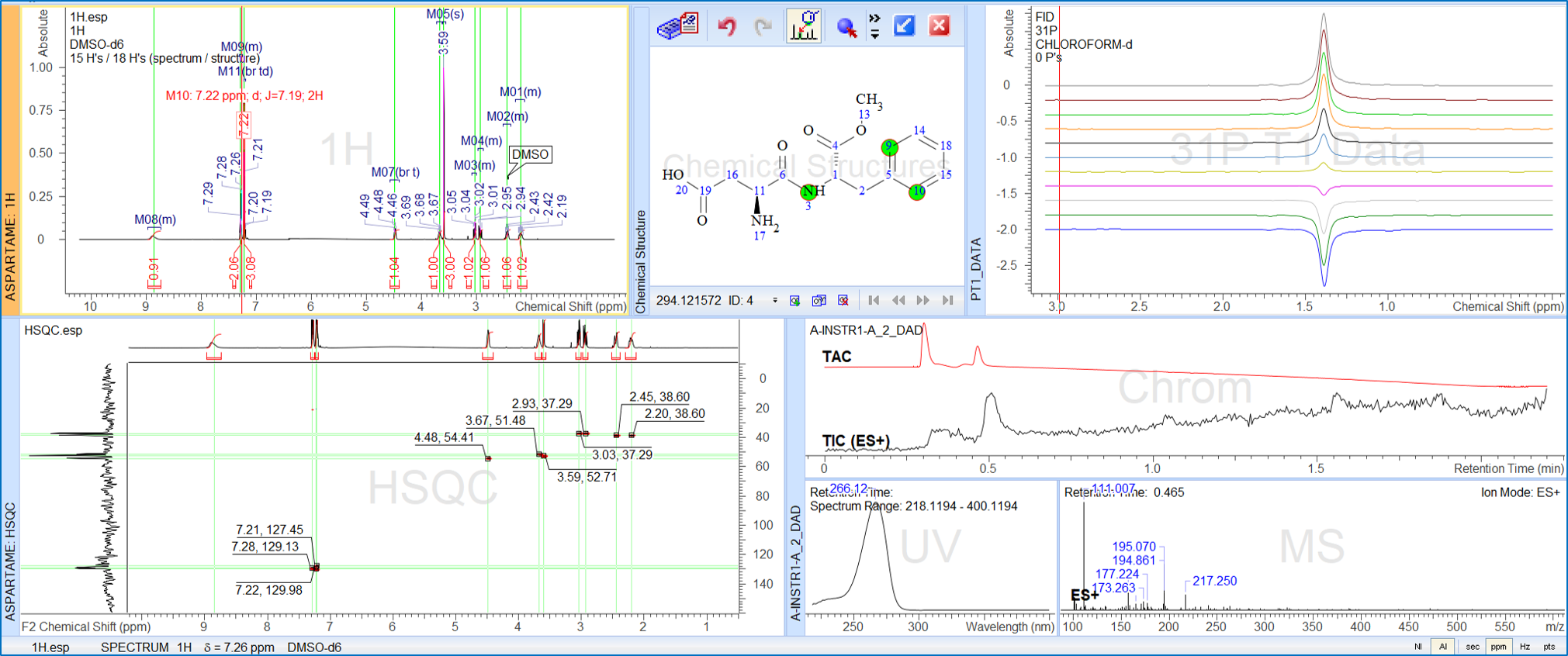Click the duplicate structure icon
The image size is (1568, 656).
click(819, 301)
